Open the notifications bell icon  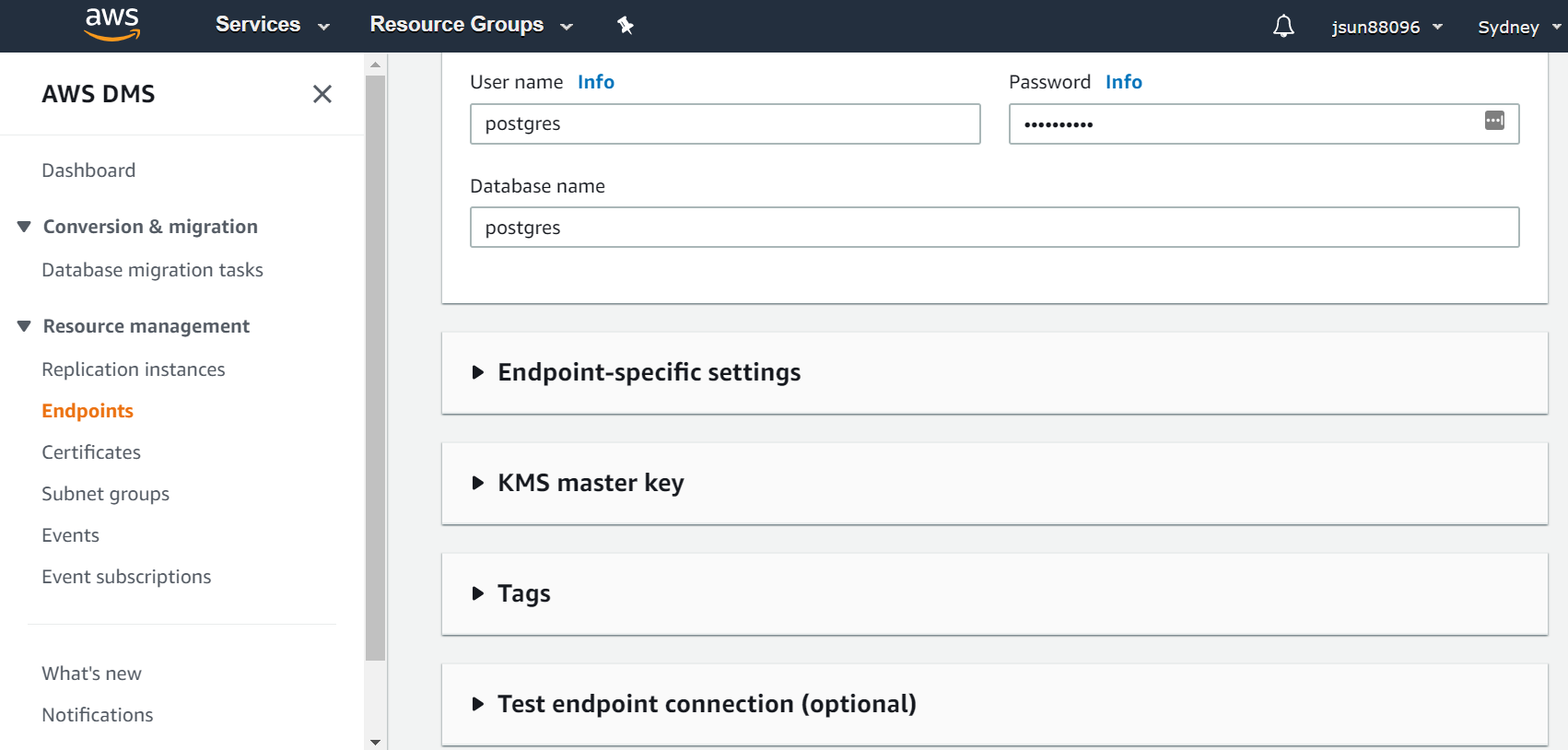[1283, 27]
